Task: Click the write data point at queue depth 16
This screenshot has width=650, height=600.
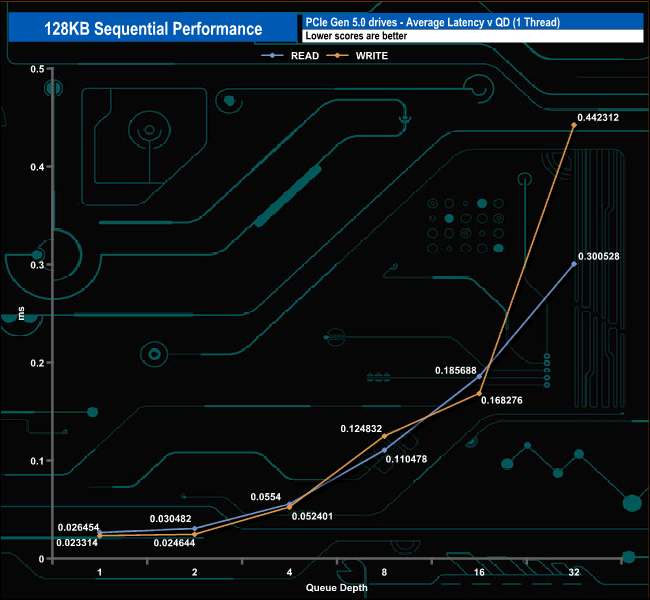Action: [x=479, y=394]
